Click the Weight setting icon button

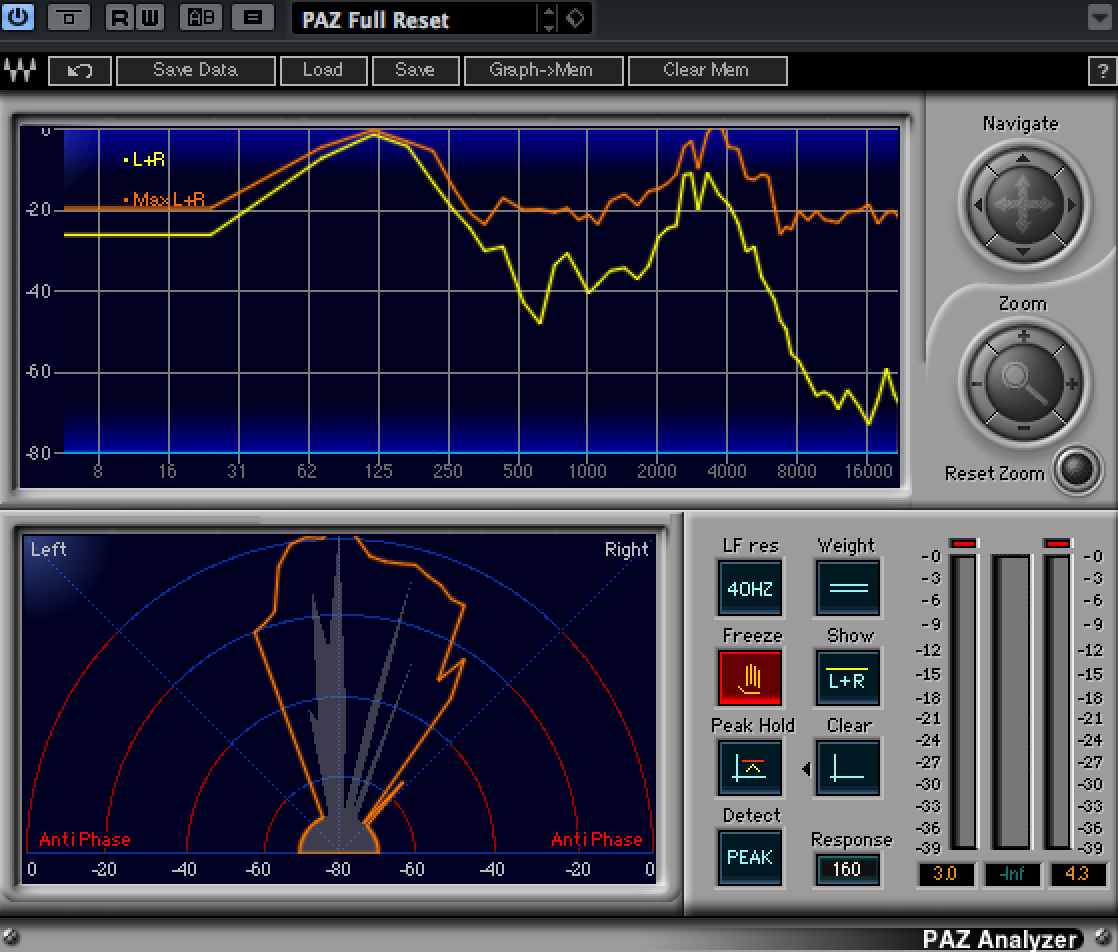tap(847, 588)
